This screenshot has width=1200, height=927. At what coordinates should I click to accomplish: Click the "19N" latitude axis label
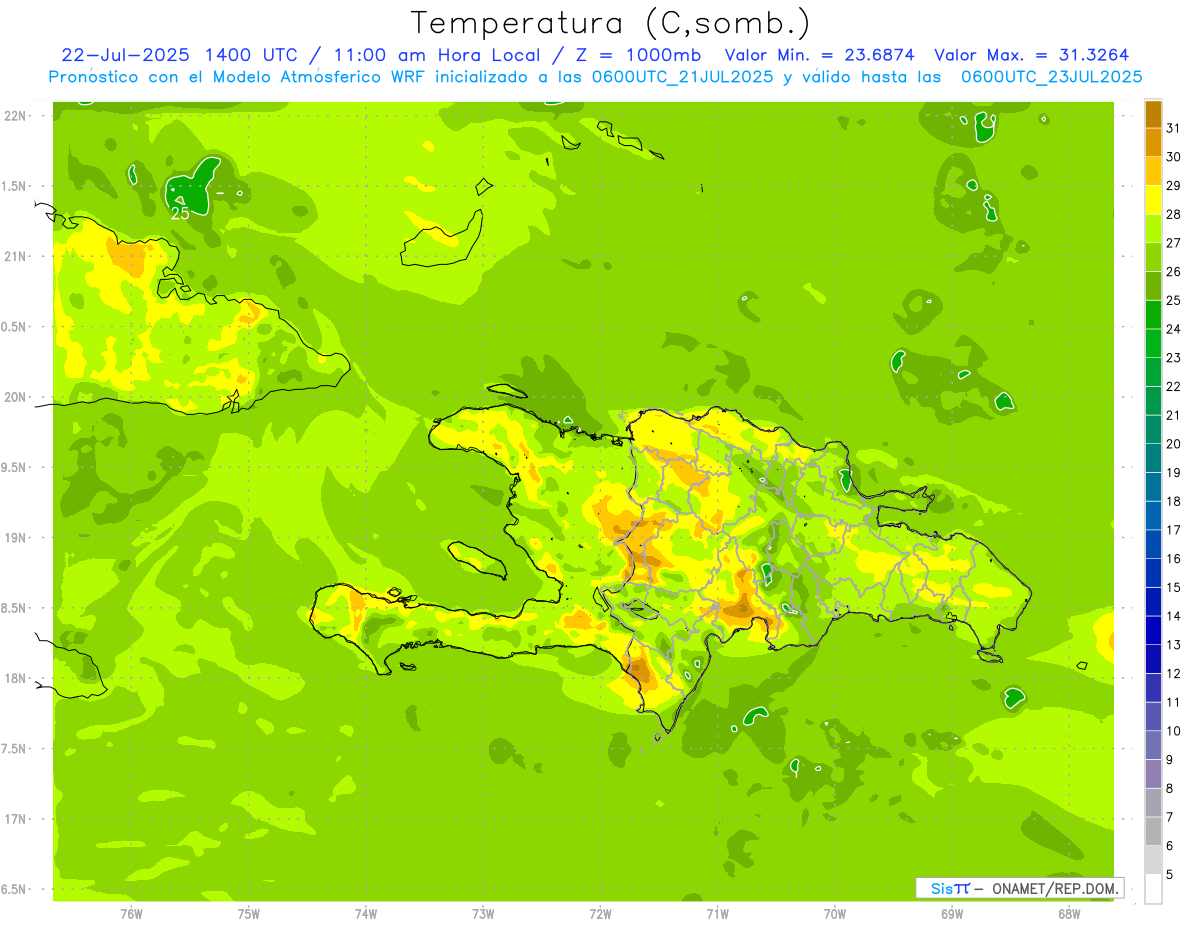(15, 538)
